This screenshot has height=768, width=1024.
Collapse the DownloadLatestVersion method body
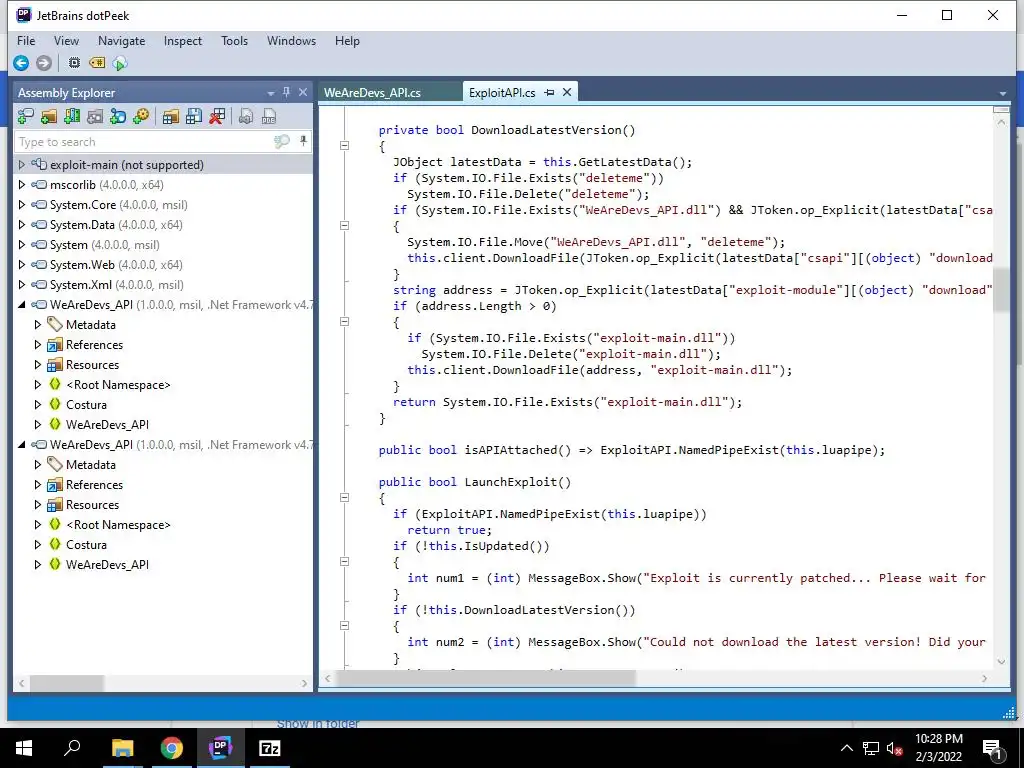point(345,146)
